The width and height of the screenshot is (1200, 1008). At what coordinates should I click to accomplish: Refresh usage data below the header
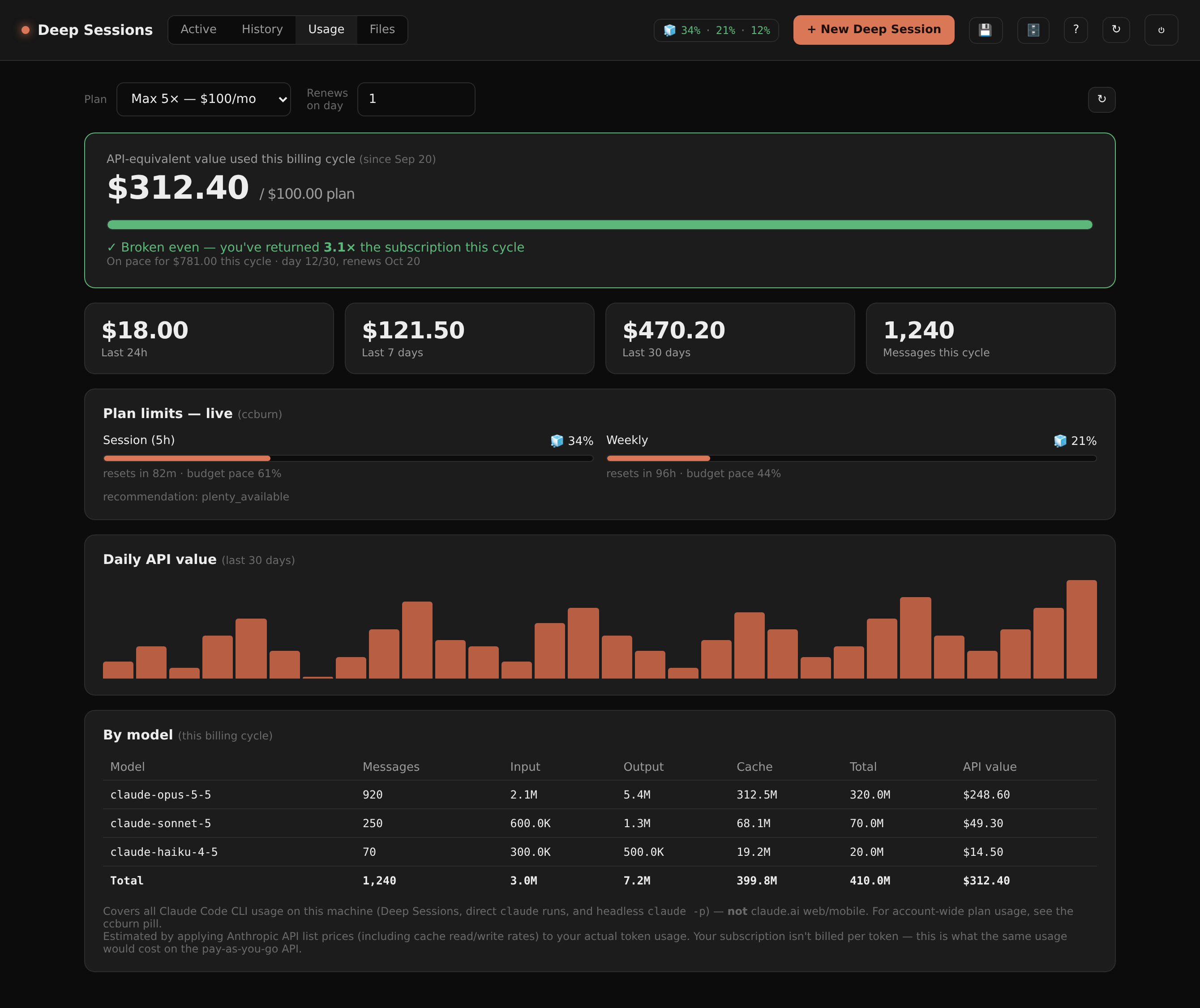tap(1101, 99)
